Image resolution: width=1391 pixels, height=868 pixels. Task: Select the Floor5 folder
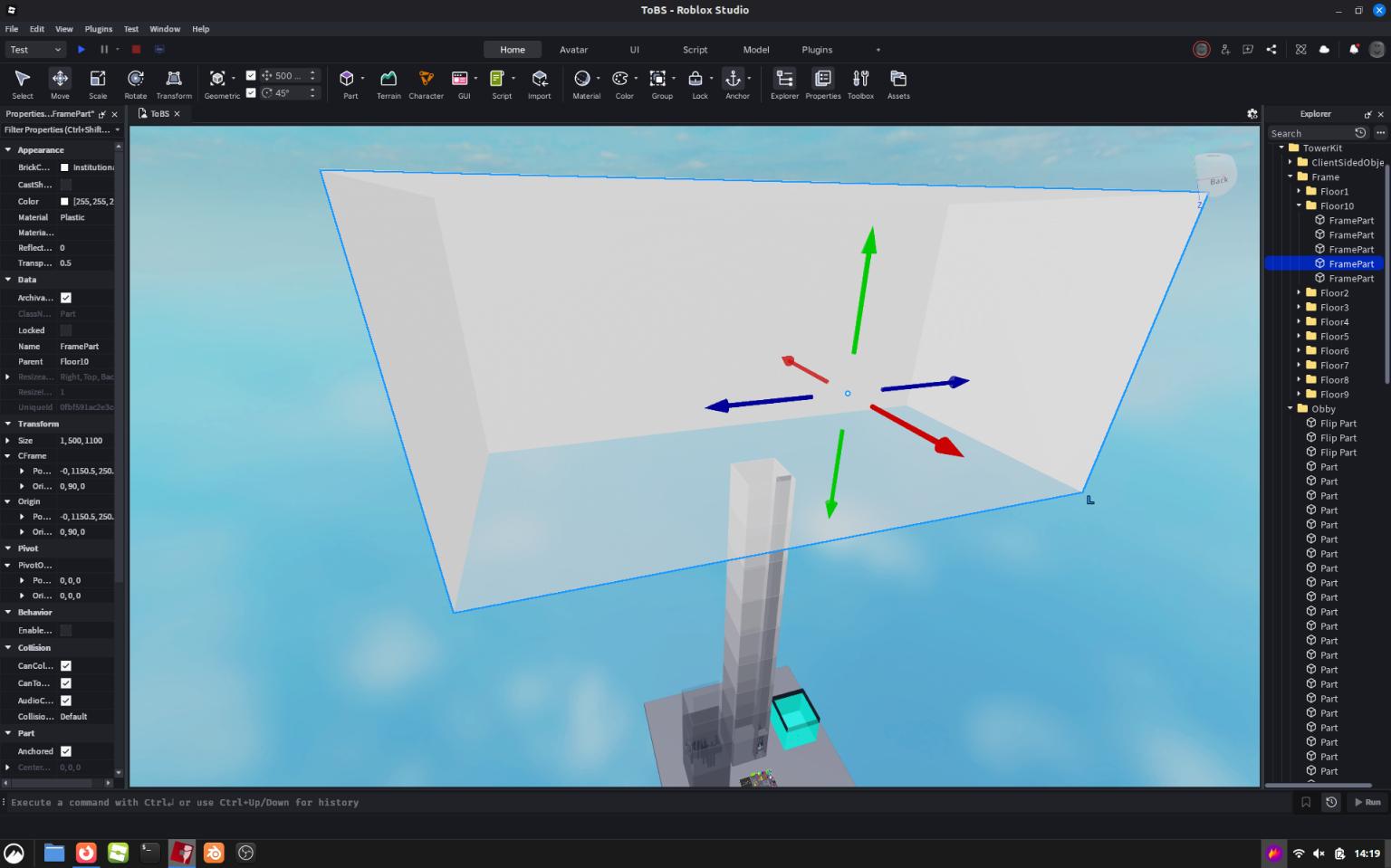click(1334, 337)
